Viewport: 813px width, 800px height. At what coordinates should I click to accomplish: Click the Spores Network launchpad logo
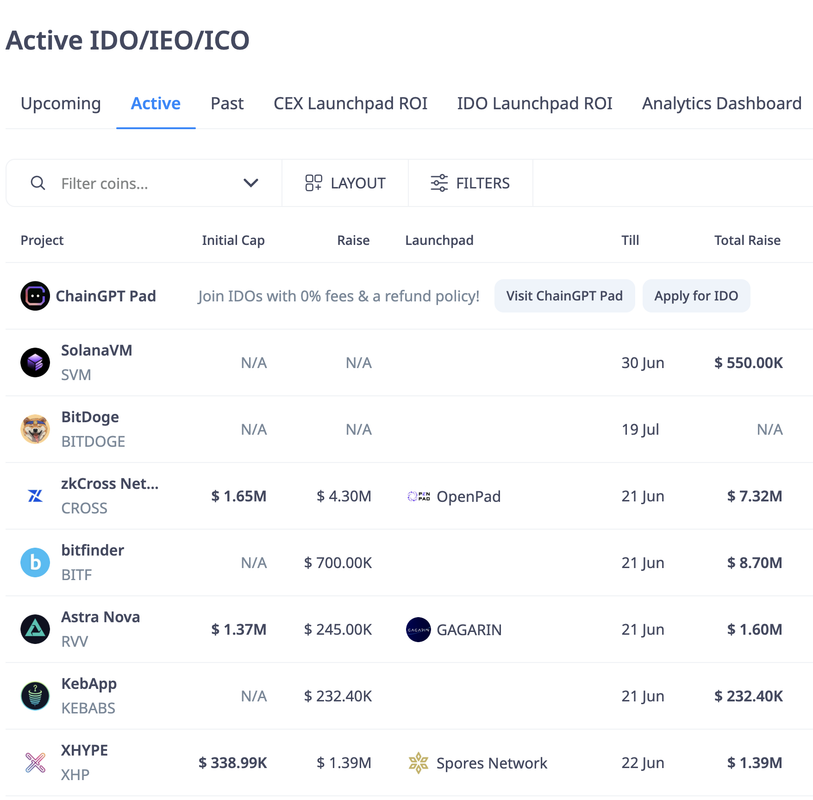(x=418, y=763)
